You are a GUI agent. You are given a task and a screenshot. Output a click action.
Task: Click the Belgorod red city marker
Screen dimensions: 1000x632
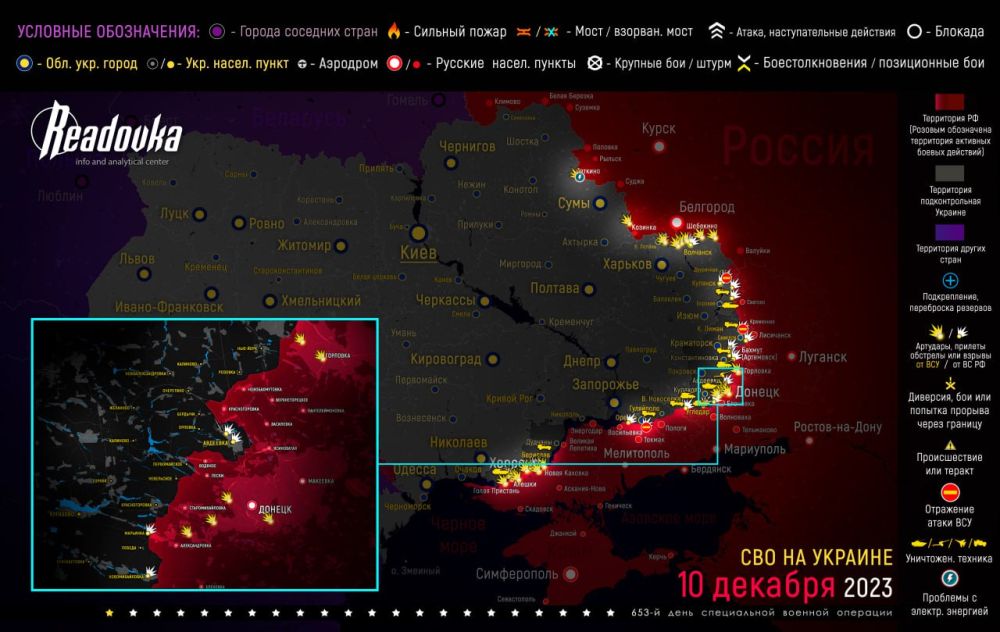click(x=677, y=223)
